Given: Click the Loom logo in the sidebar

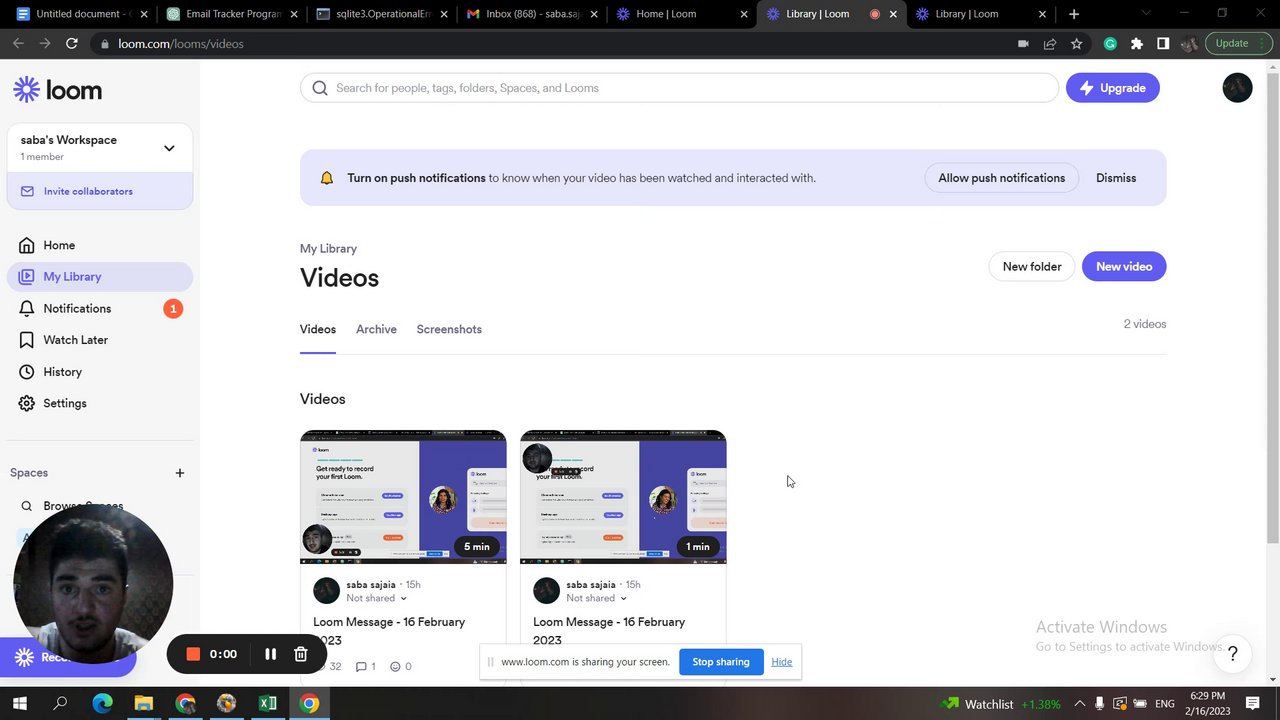Looking at the screenshot, I should coord(57,90).
